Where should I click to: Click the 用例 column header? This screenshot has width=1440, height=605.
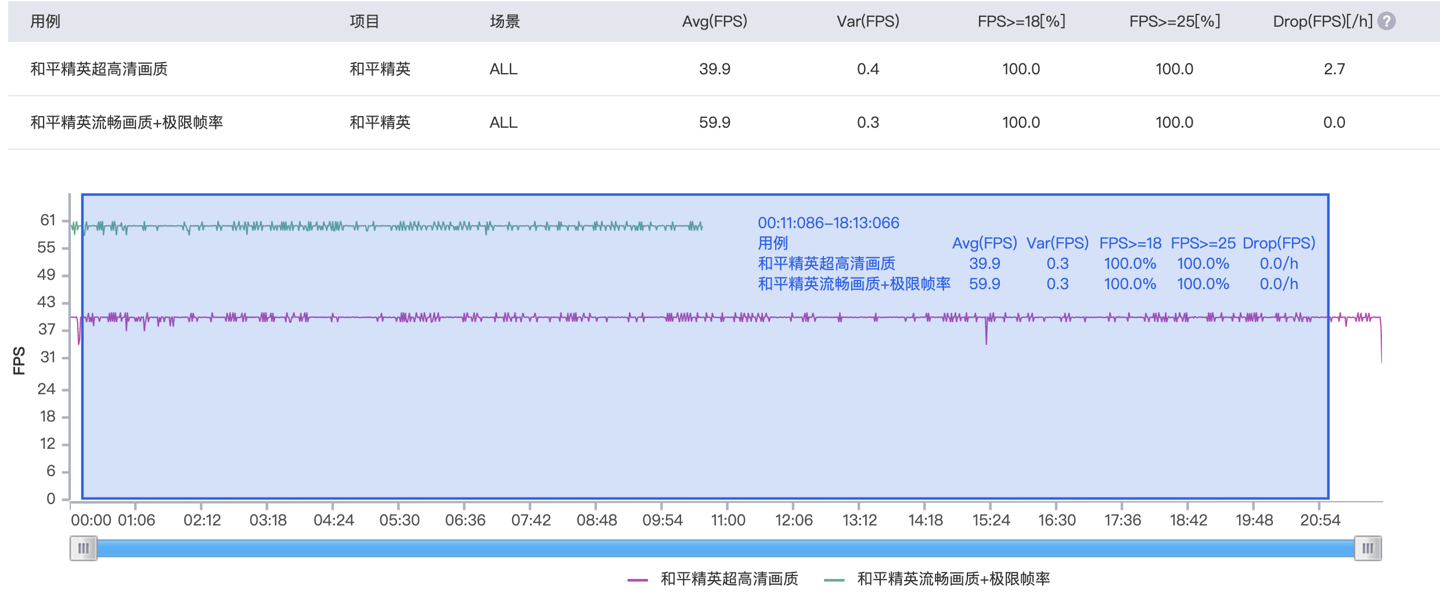[x=45, y=21]
